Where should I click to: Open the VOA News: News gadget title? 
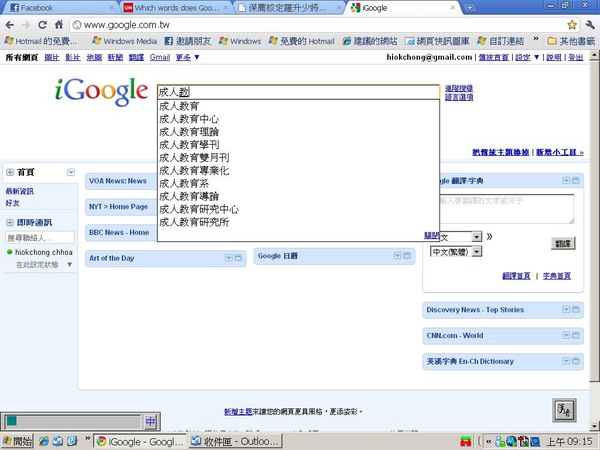118,181
